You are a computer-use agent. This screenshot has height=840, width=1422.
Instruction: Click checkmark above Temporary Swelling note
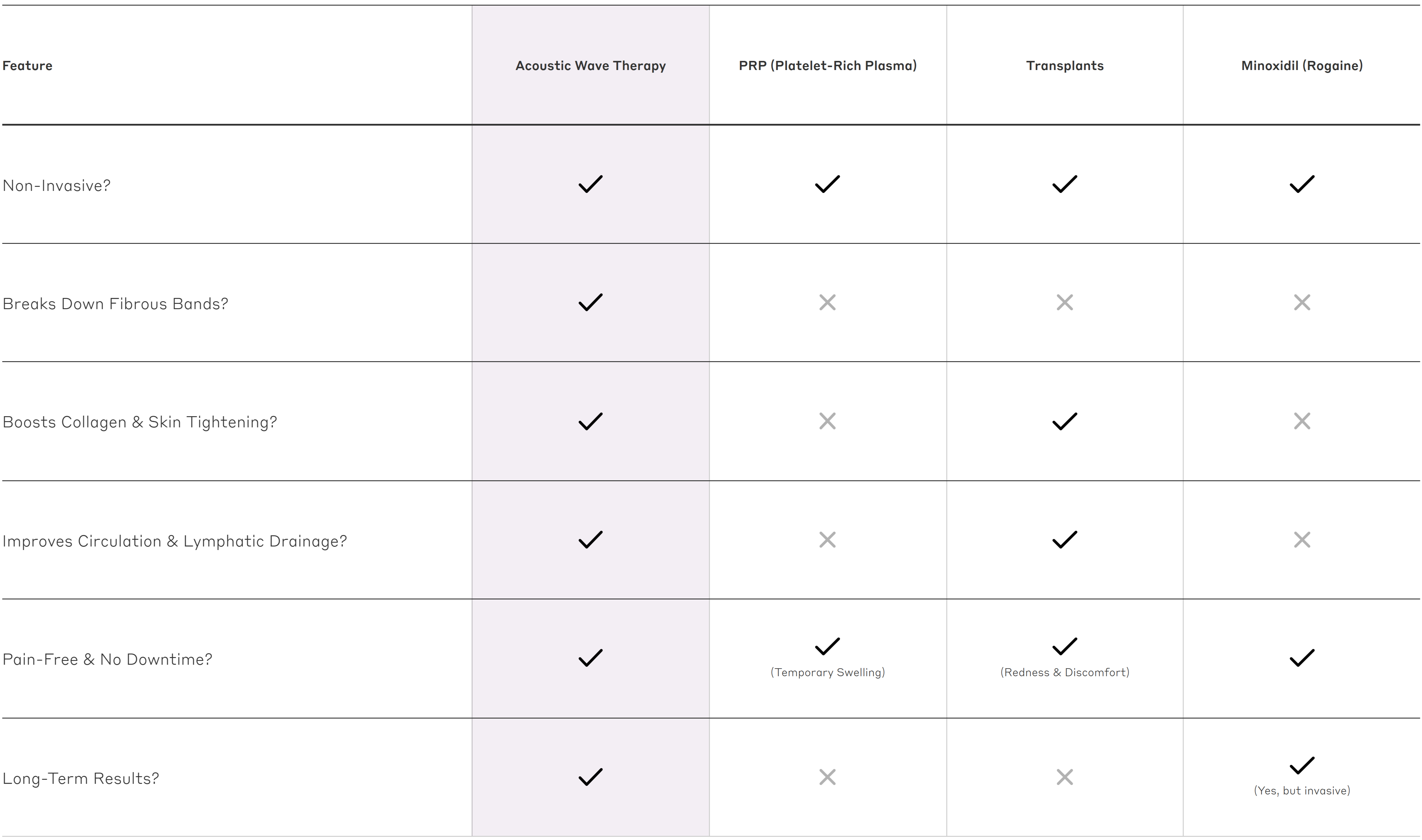coord(827,646)
